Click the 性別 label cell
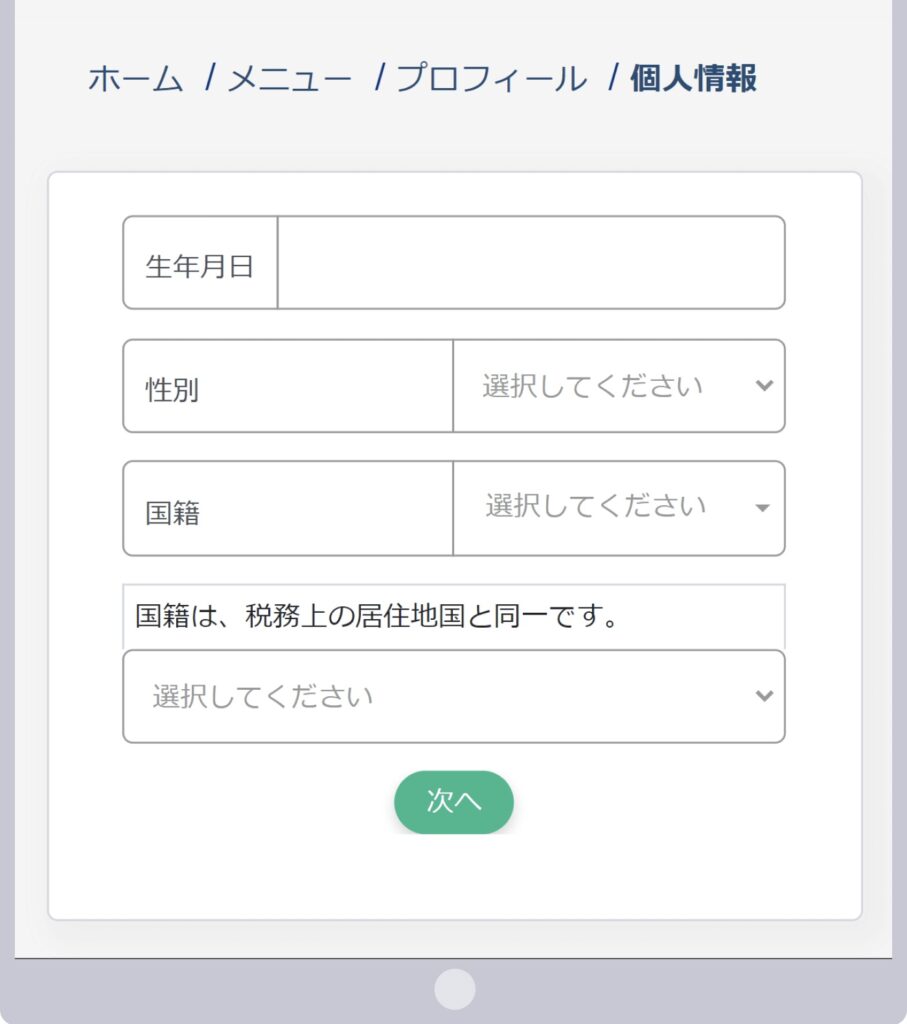 tap(288, 385)
